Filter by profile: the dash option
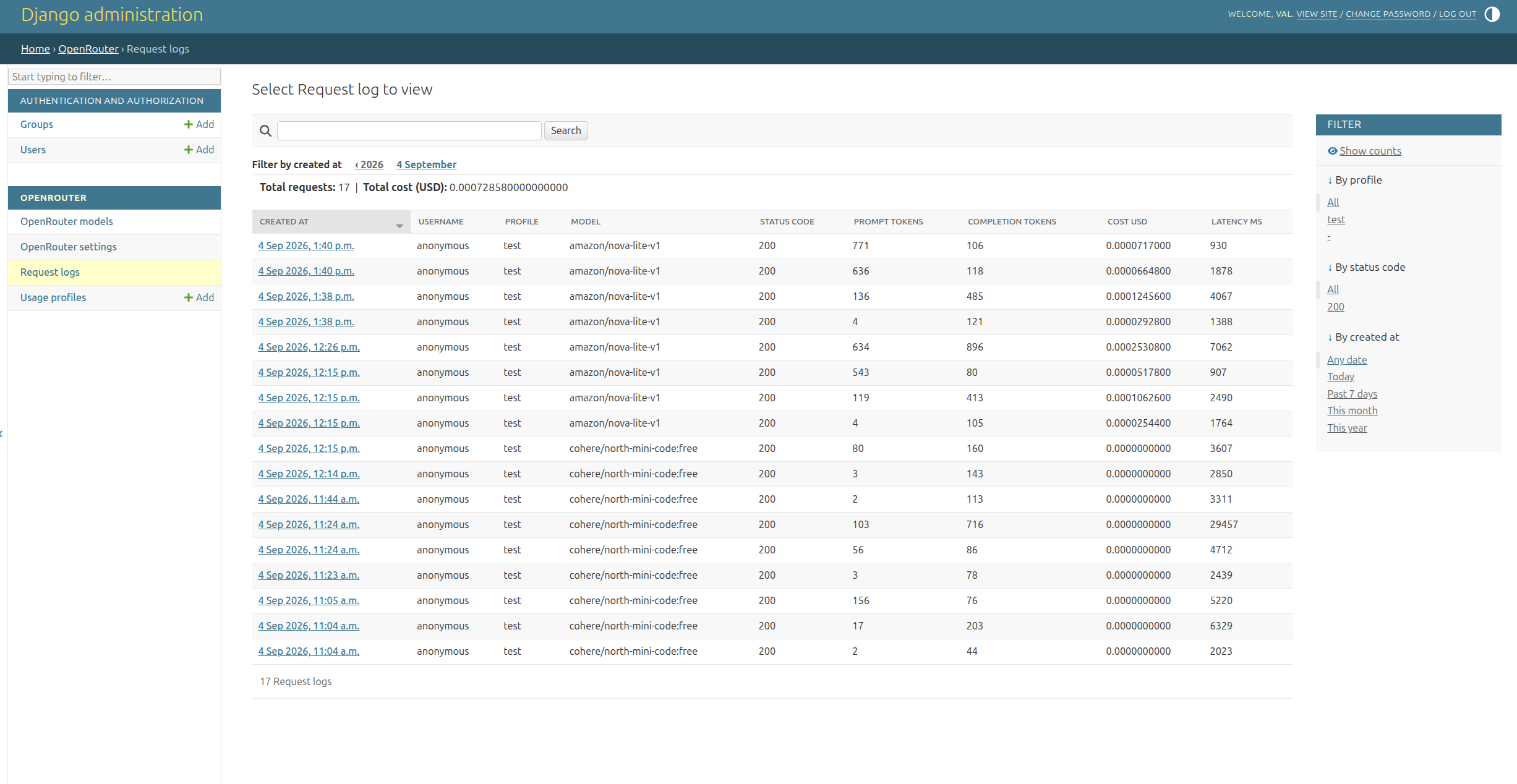This screenshot has height=784, width=1517. 1328,237
